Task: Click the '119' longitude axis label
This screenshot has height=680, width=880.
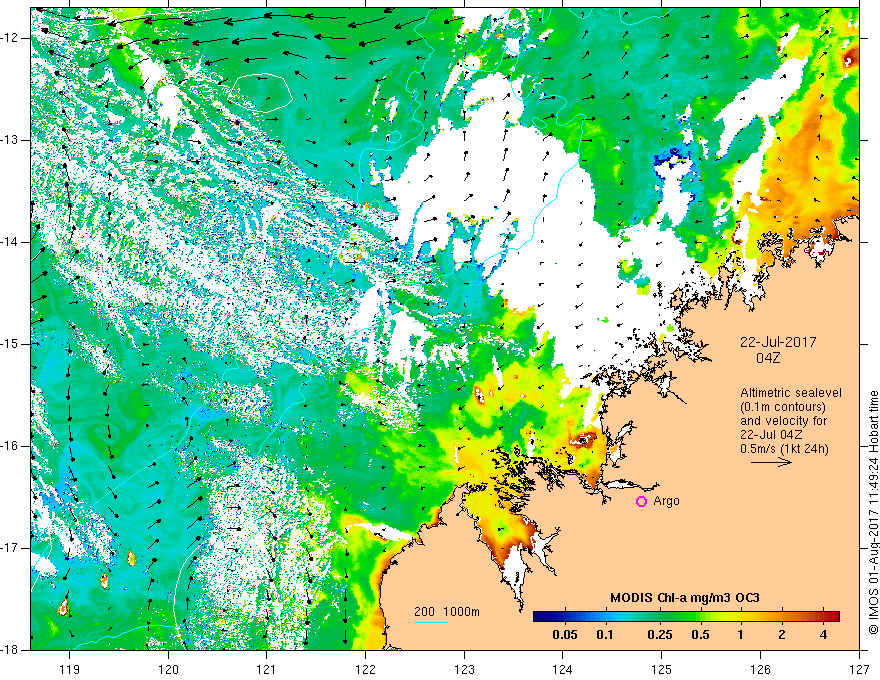Action: [70, 669]
